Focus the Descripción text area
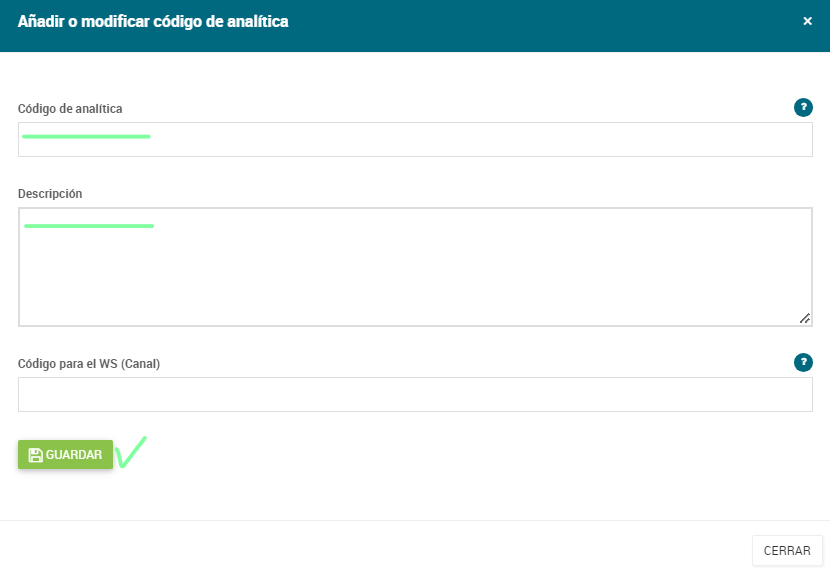The image size is (830, 571). click(x=415, y=267)
